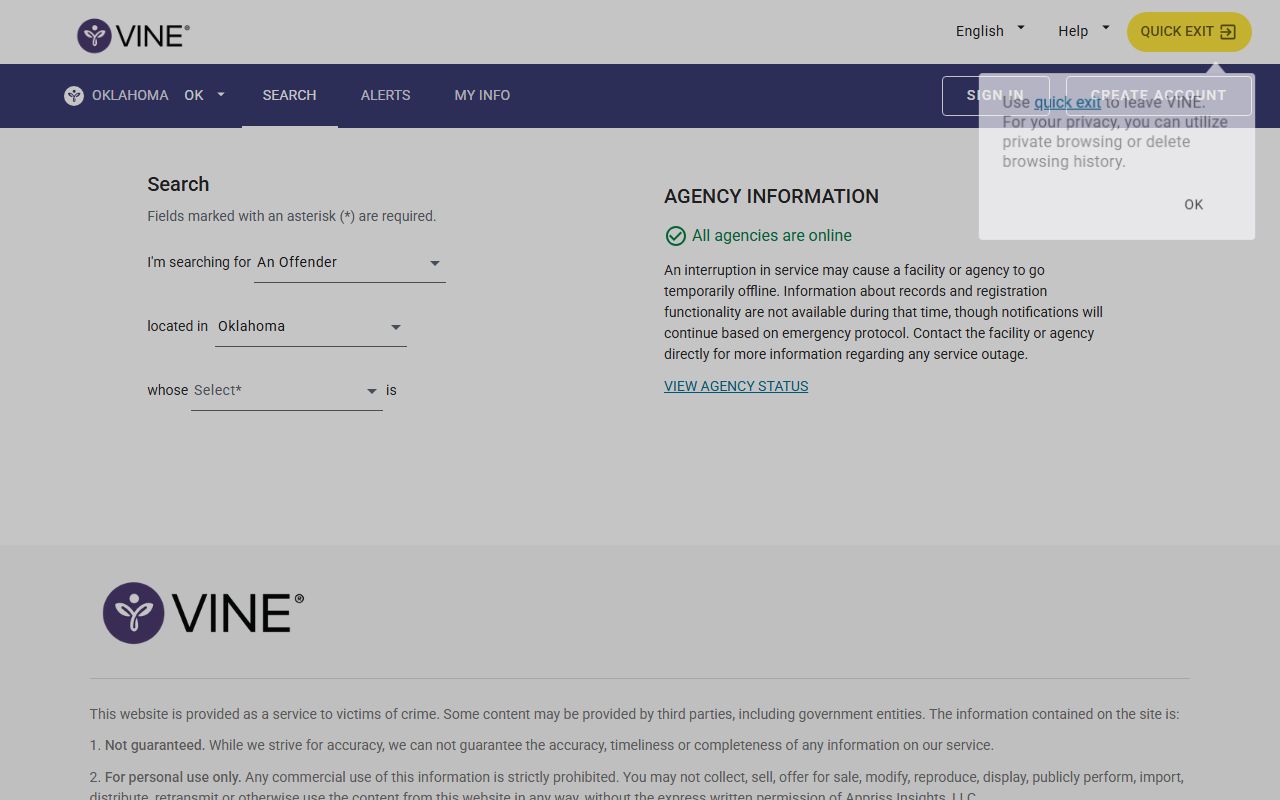Open the View Agency Status link
The image size is (1280, 800).
point(736,386)
